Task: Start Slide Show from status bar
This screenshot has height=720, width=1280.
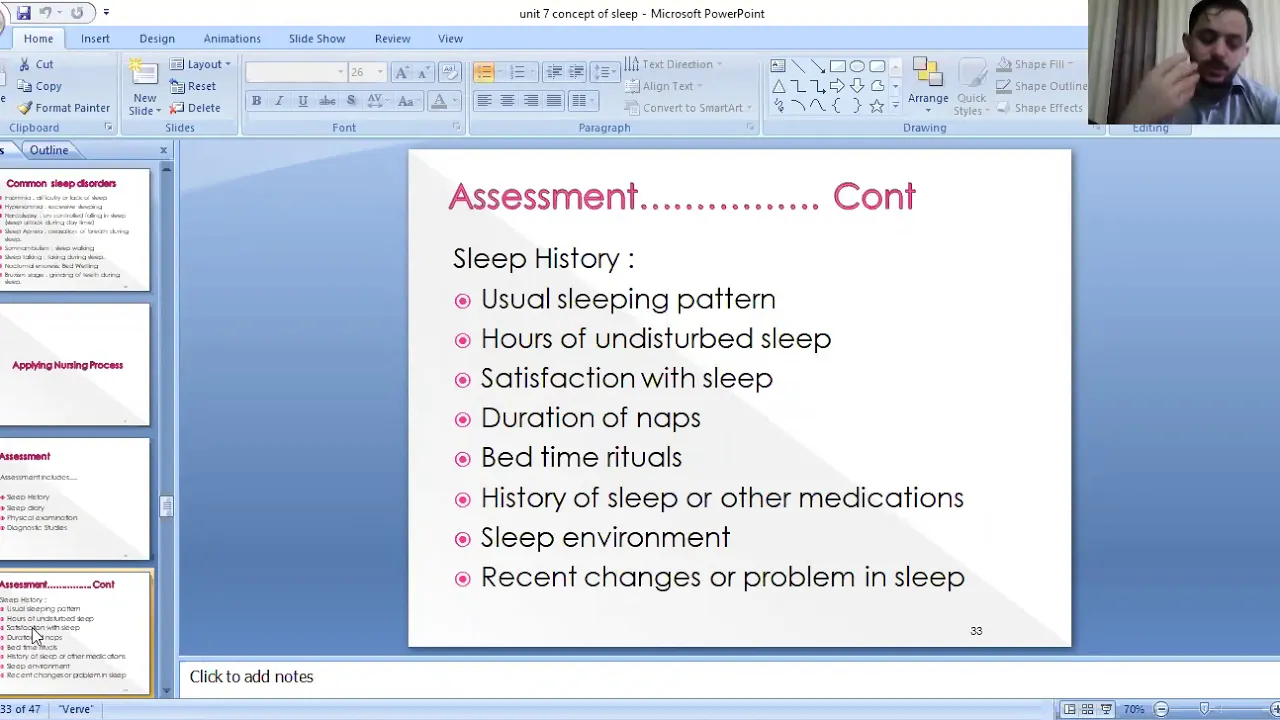Action: pyautogui.click(x=1106, y=709)
